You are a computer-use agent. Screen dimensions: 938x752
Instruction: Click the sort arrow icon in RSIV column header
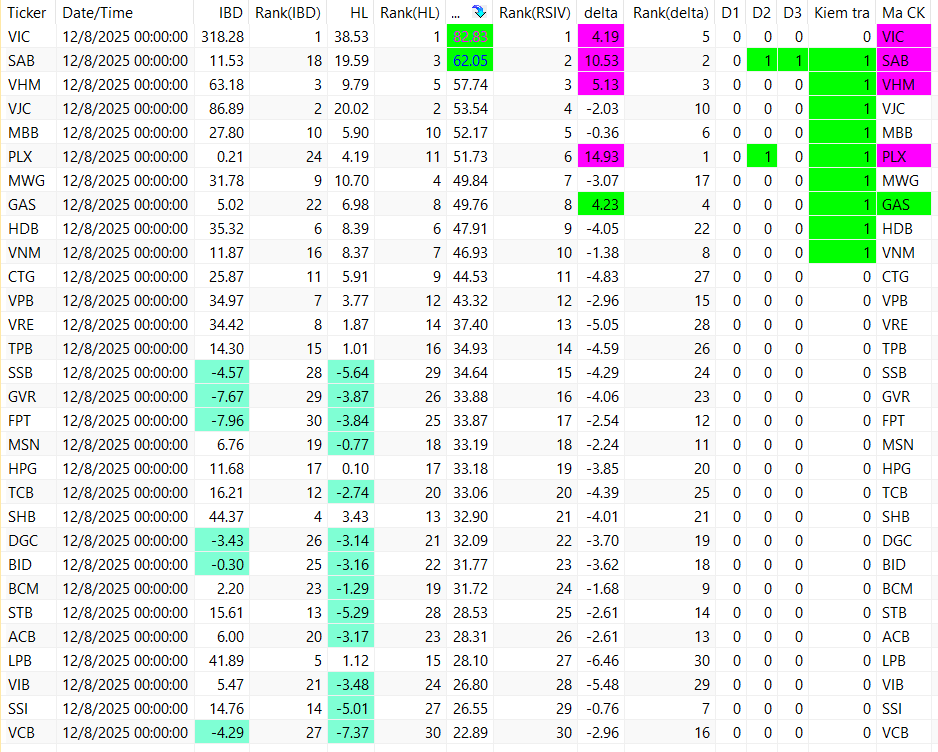click(x=479, y=12)
